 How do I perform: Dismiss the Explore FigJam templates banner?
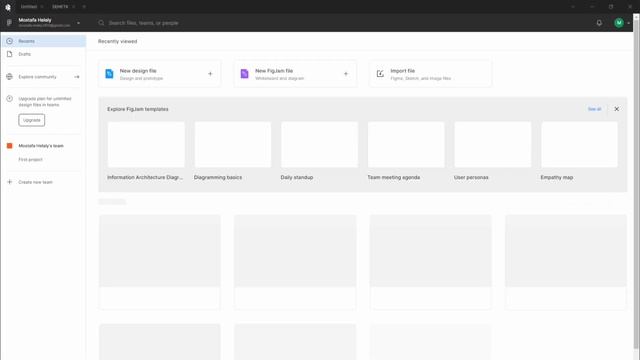click(x=616, y=109)
